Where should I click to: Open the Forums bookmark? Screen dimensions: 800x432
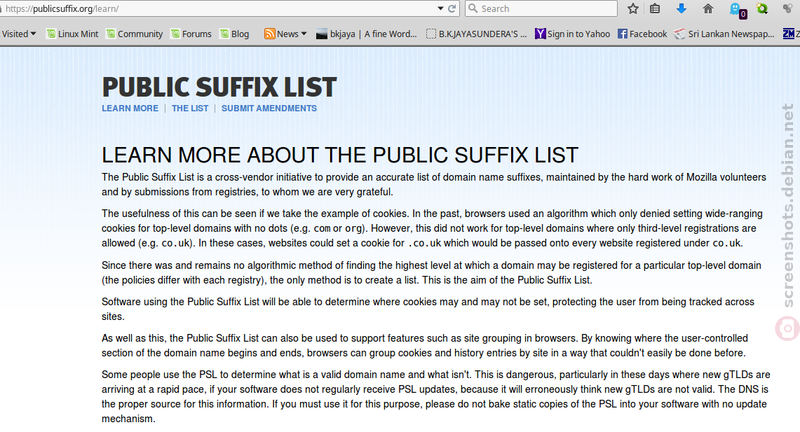coord(191,34)
